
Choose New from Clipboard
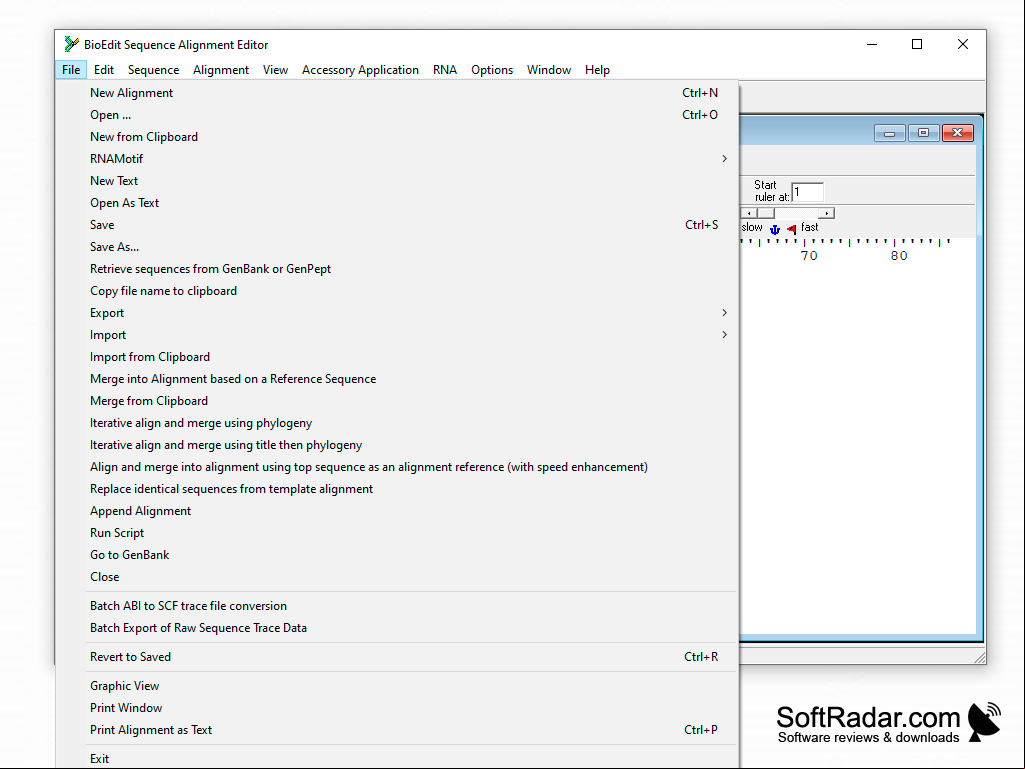pyautogui.click(x=397, y=137)
